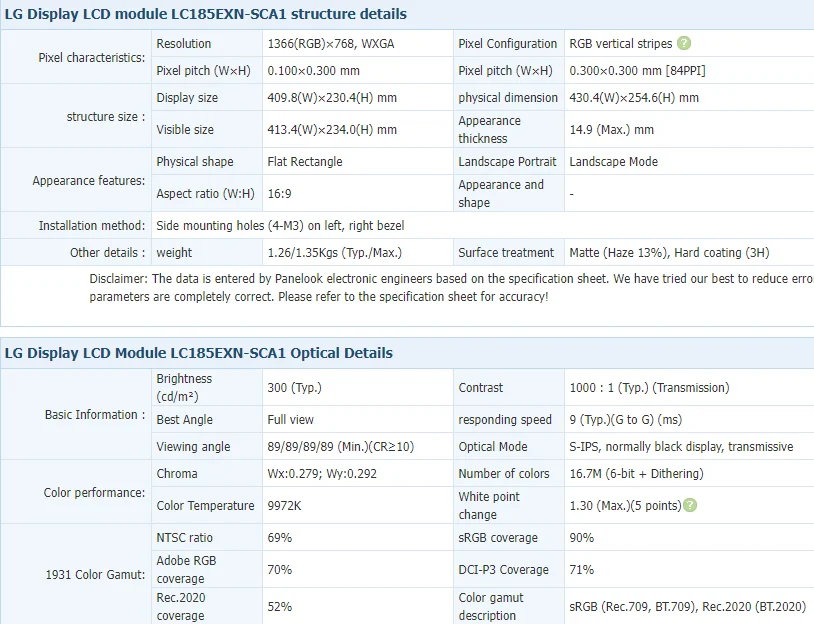
Task: Click the value "0.300×0.300 mm [84PPI]"
Action: click(637, 71)
